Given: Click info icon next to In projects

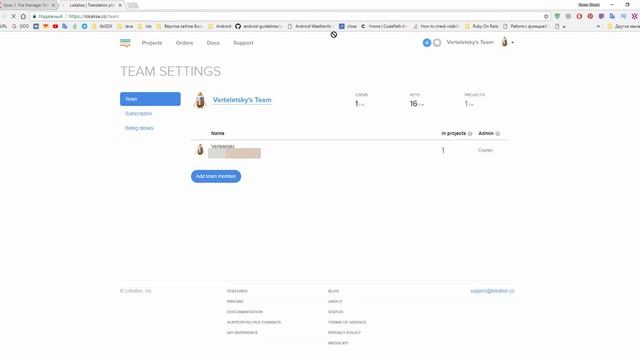Looking at the screenshot, I should click(470, 133).
